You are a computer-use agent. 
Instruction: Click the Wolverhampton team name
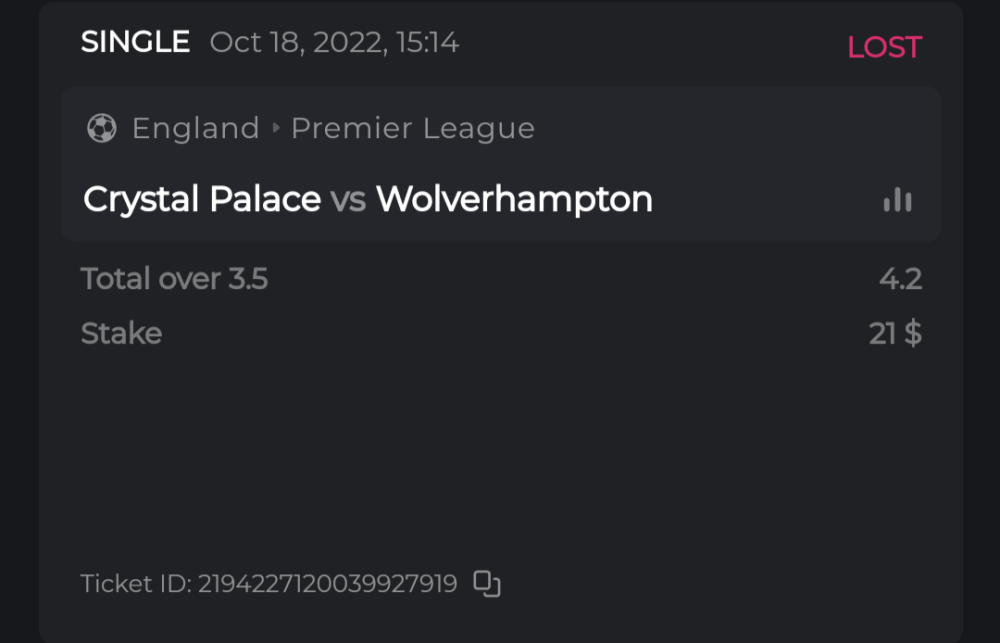(x=514, y=200)
